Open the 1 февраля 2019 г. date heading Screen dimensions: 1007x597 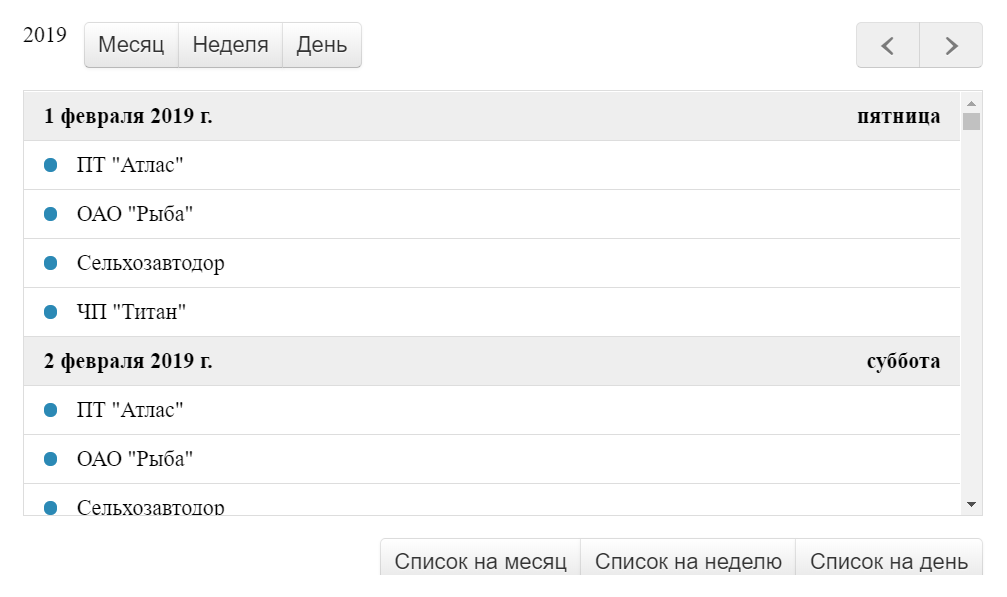pyautogui.click(x=128, y=116)
